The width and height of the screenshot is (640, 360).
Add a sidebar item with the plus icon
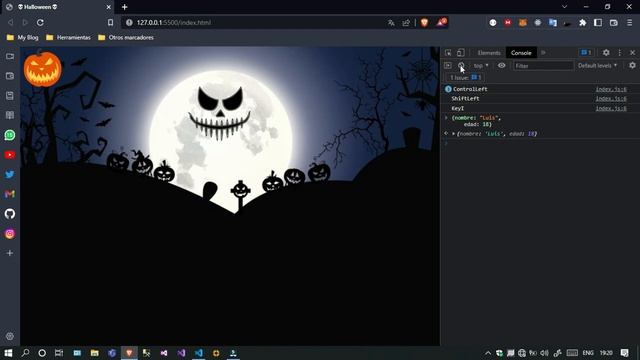(x=10, y=253)
